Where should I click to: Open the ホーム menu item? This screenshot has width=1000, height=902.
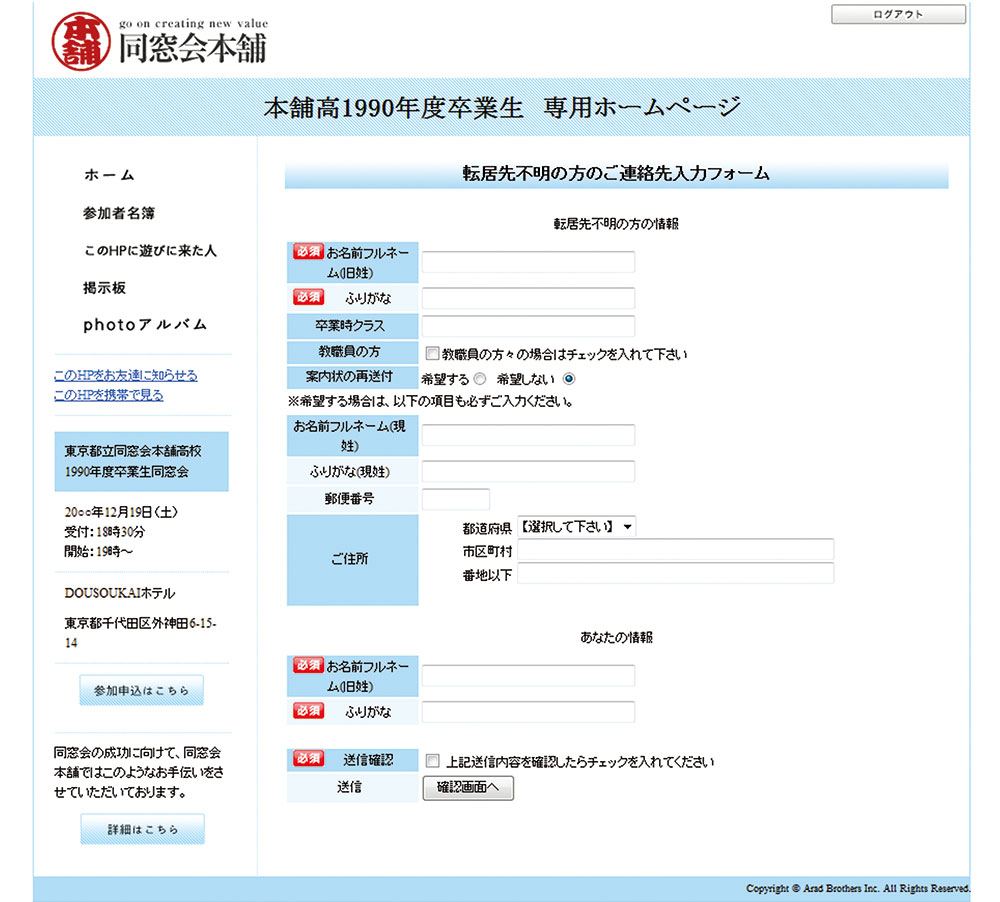coord(109,175)
